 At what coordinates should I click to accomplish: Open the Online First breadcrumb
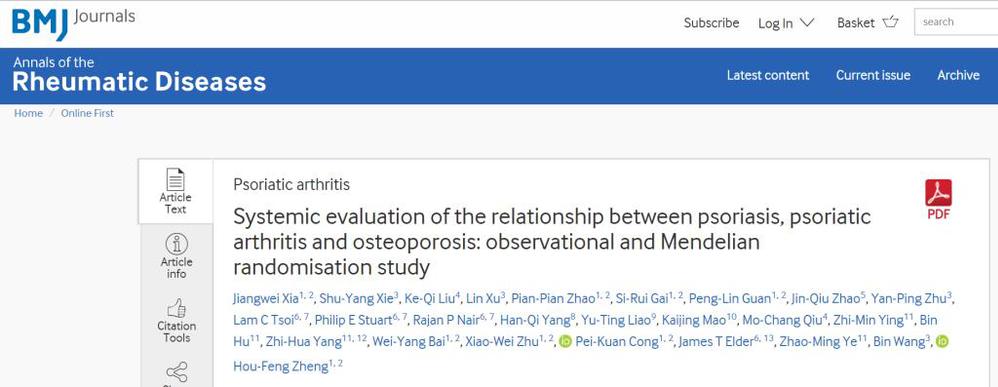pyautogui.click(x=87, y=113)
